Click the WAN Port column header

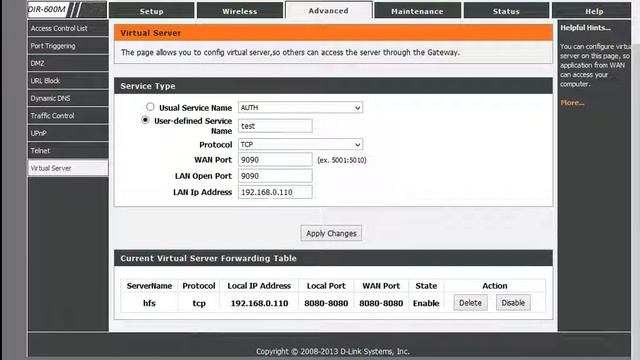pyautogui.click(x=381, y=286)
